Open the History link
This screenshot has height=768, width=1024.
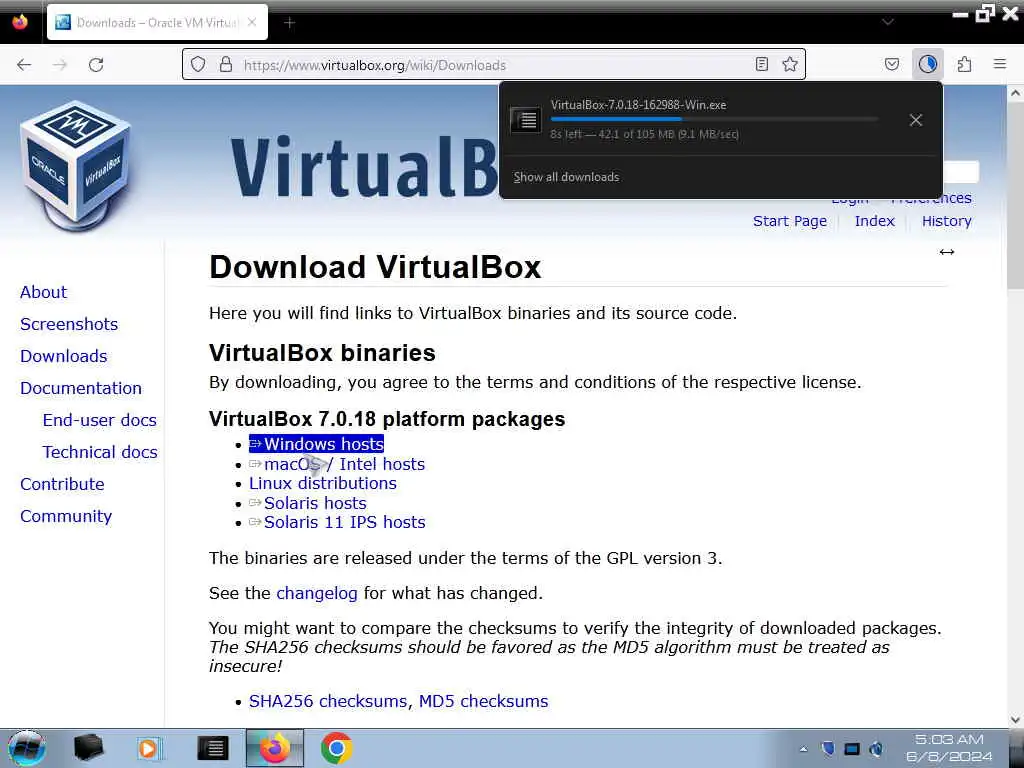click(x=946, y=221)
